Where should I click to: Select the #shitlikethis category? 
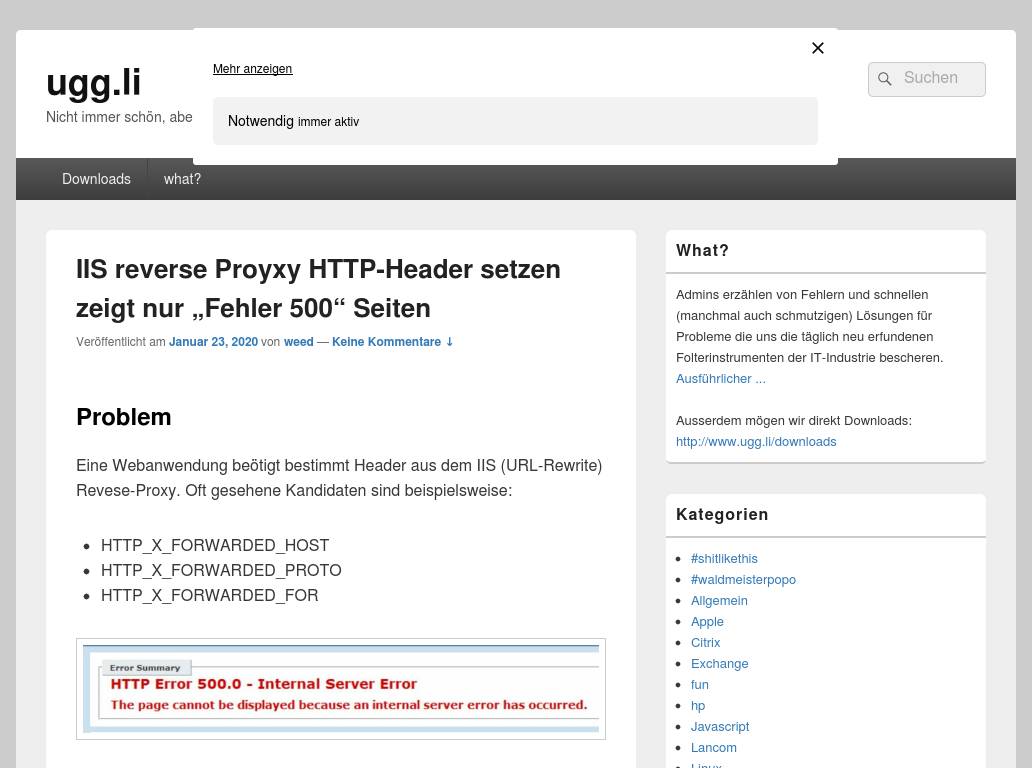click(x=724, y=558)
